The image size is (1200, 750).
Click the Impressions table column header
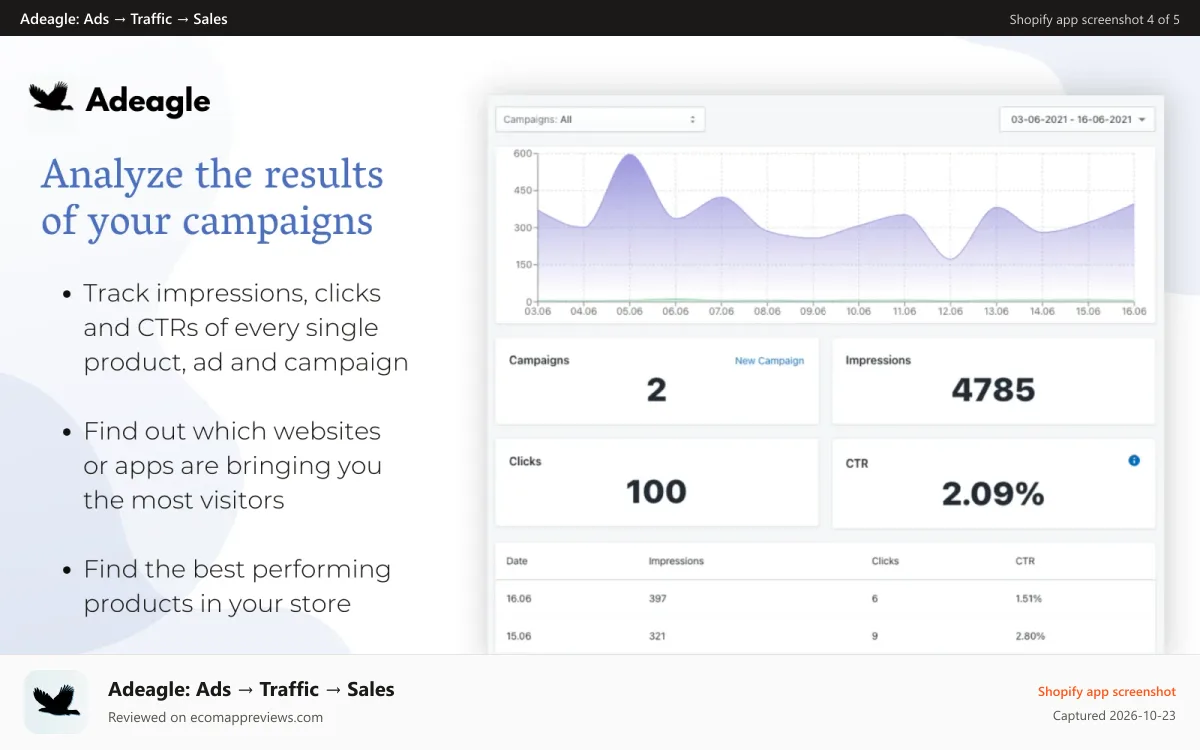676,561
